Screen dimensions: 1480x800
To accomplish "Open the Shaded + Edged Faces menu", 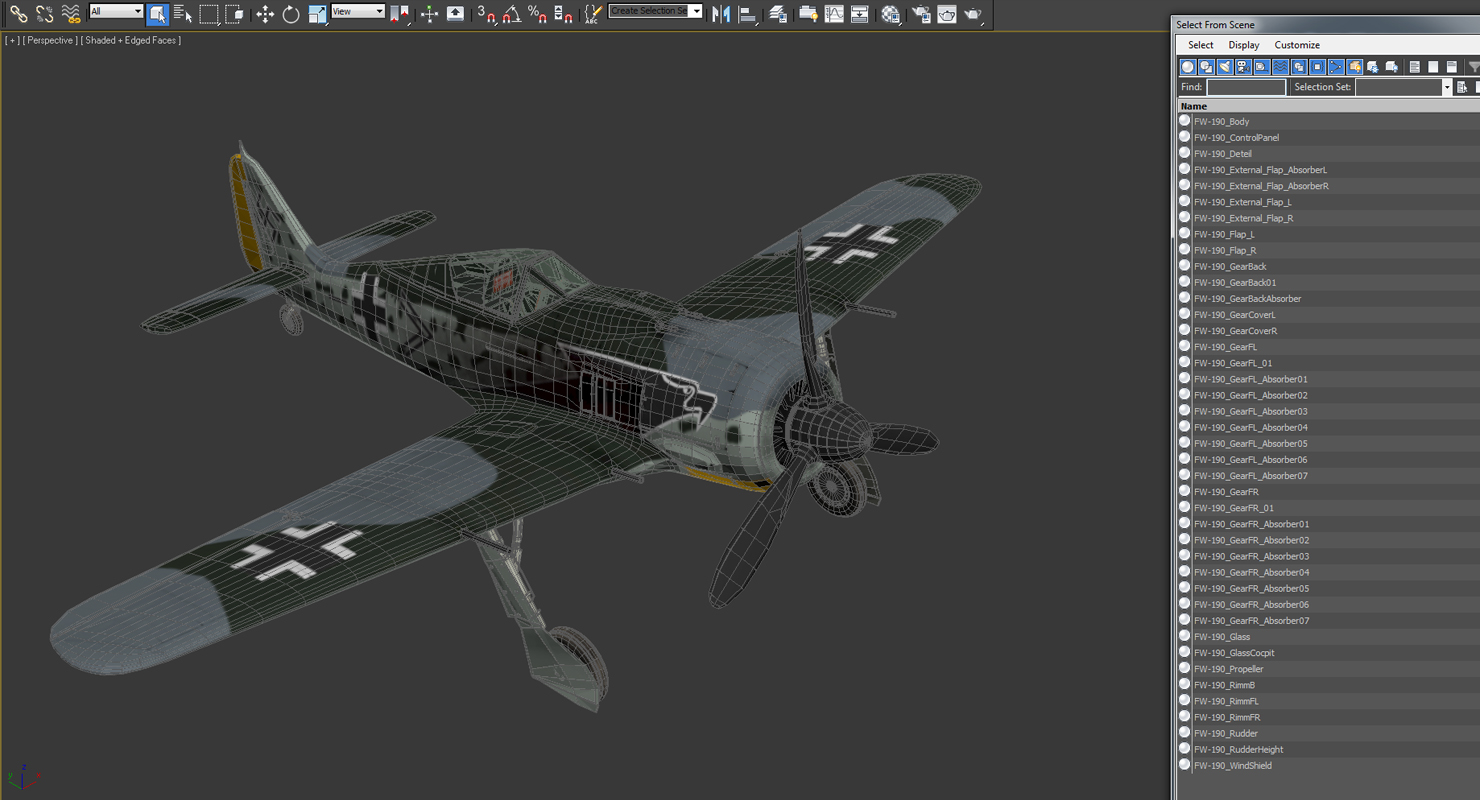I will (x=132, y=41).
